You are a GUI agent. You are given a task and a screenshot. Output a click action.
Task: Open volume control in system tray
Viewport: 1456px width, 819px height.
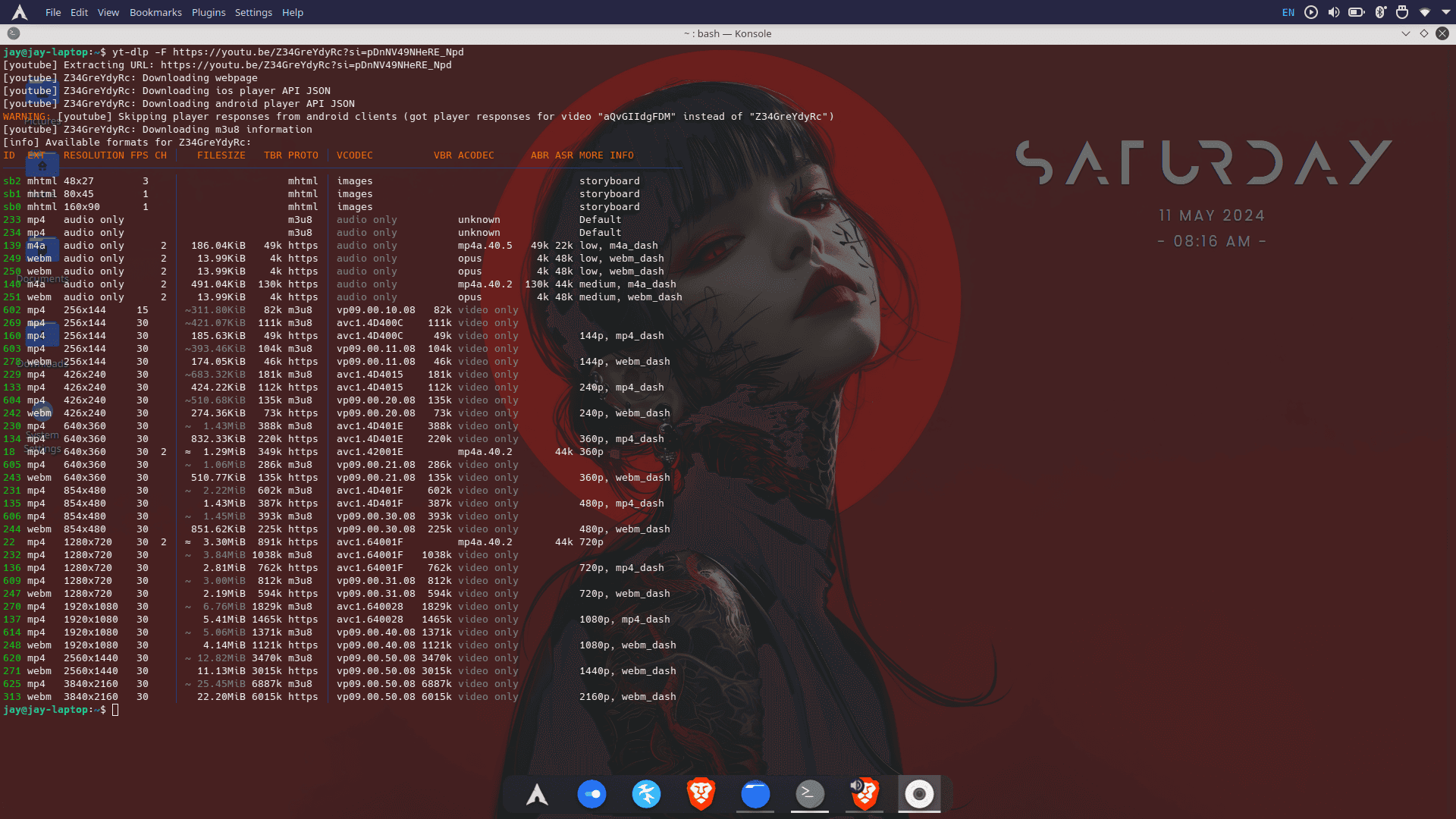click(x=1334, y=12)
